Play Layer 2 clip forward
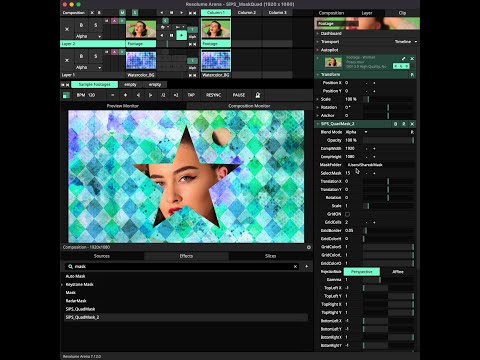Viewport: 480px width, 360px height. tap(181, 35)
